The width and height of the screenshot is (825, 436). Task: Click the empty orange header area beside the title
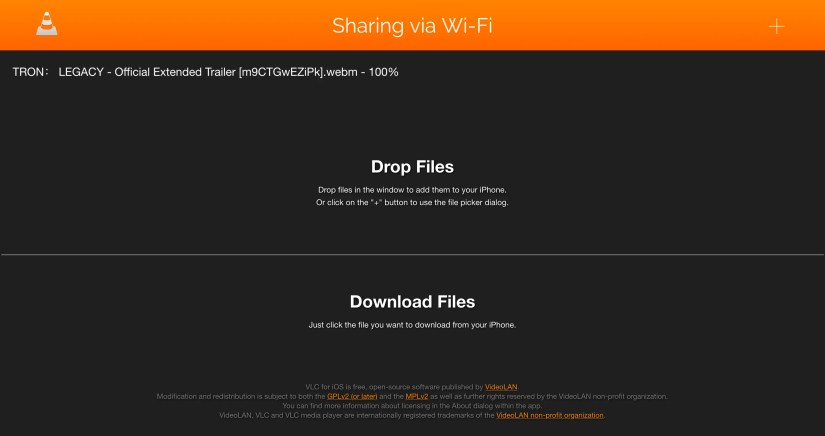[631, 25]
